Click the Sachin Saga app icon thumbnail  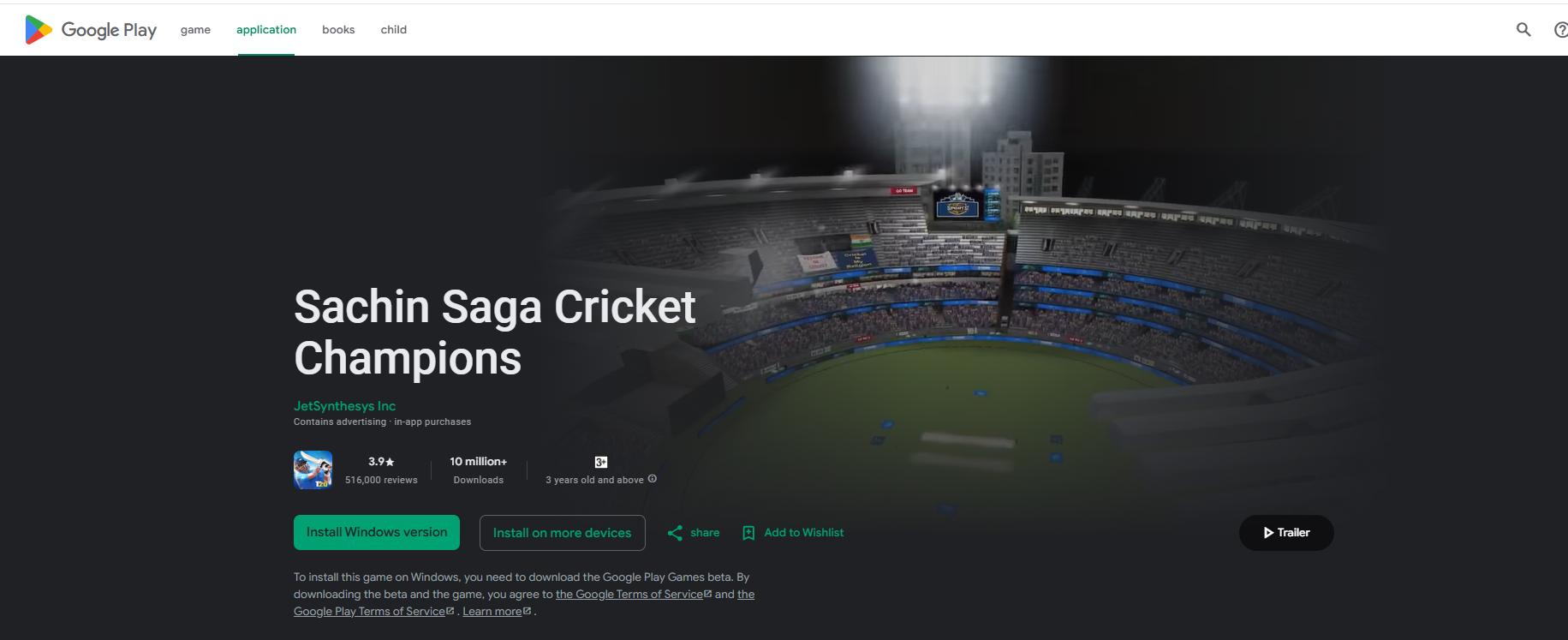pos(313,470)
